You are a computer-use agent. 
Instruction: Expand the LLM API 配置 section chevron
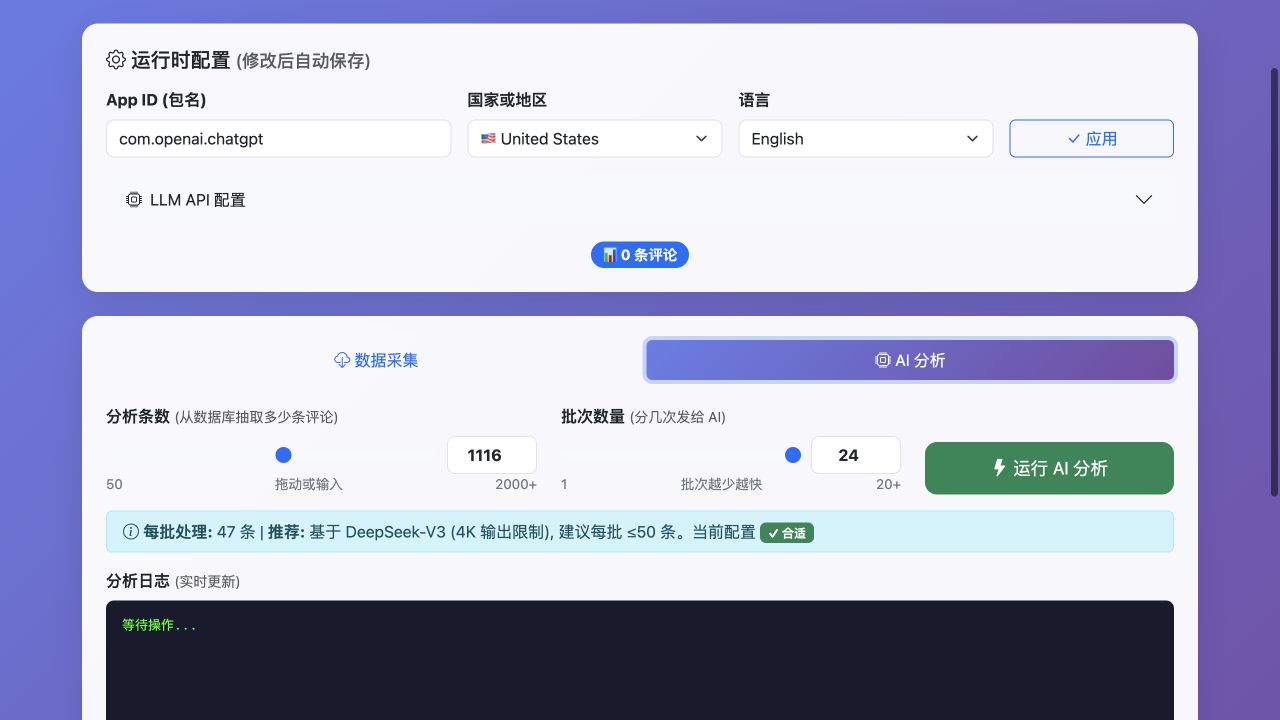coord(1144,199)
